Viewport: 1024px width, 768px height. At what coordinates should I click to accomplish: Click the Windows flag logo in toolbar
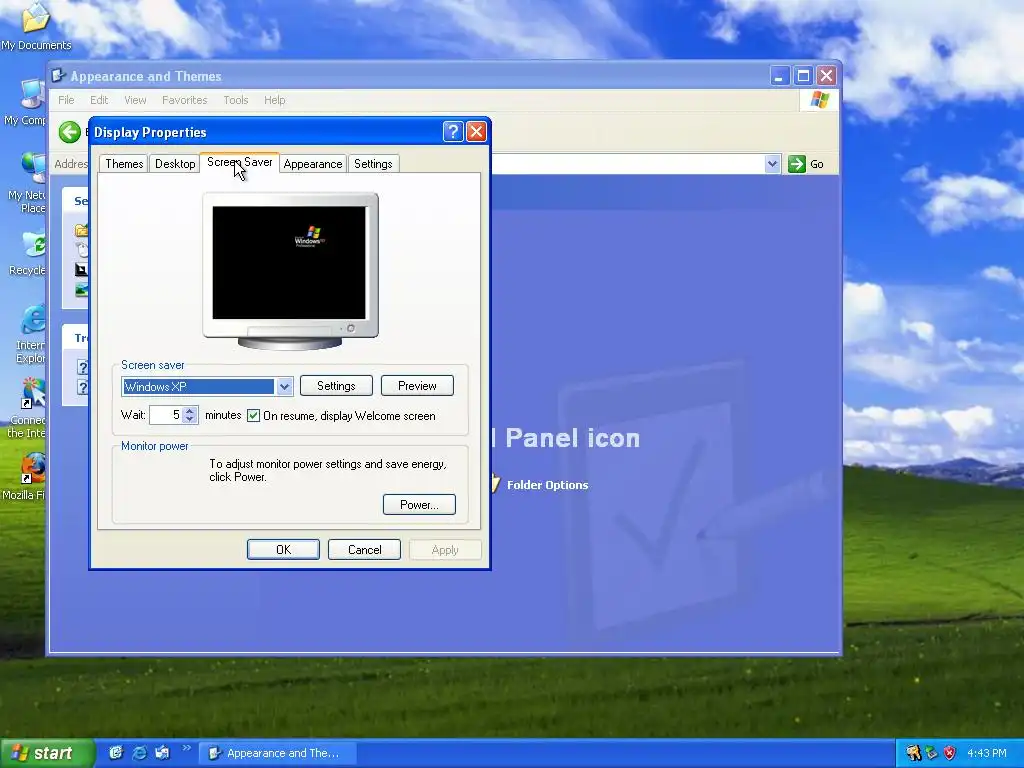tap(819, 100)
